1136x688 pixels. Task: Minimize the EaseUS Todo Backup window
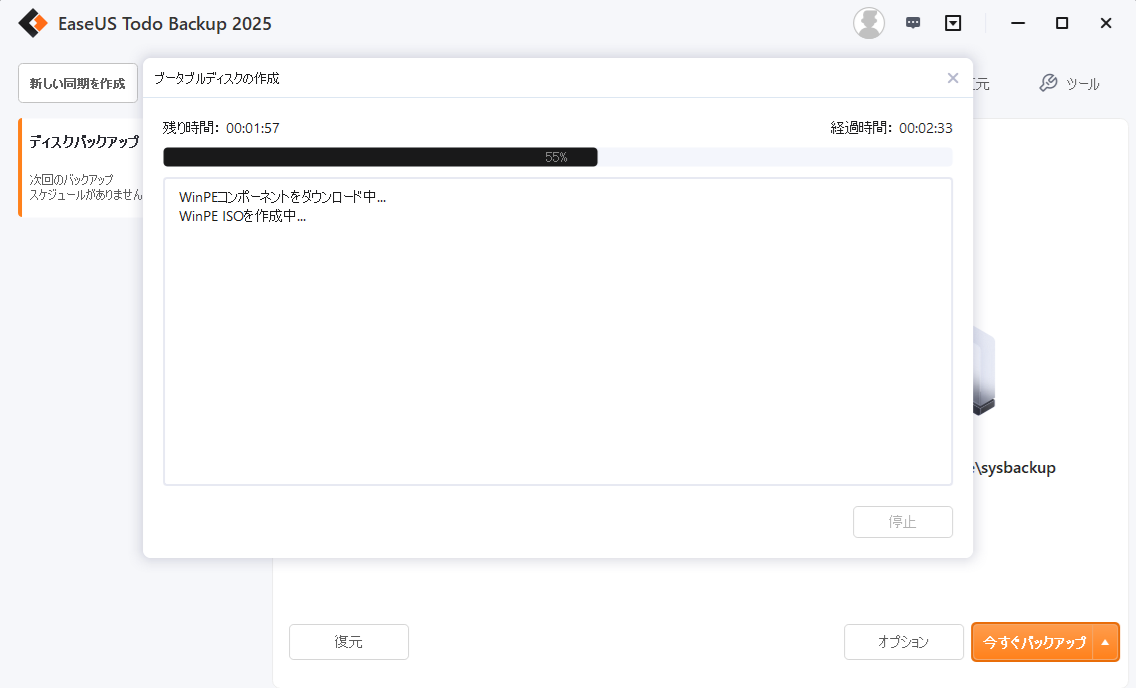[x=1018, y=23]
